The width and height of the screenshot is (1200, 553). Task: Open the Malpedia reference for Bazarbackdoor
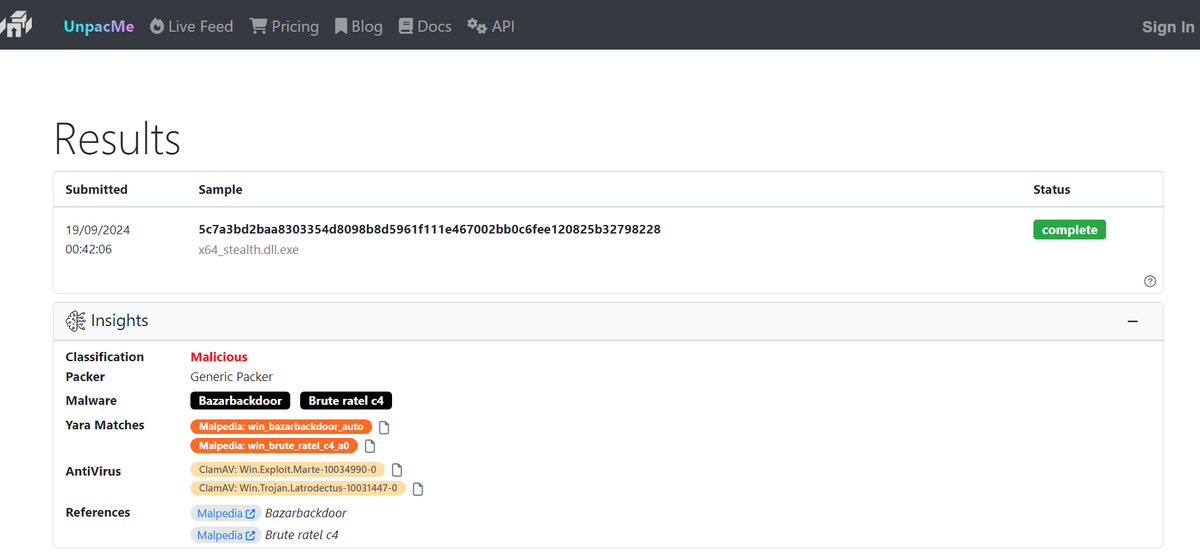[x=225, y=513]
